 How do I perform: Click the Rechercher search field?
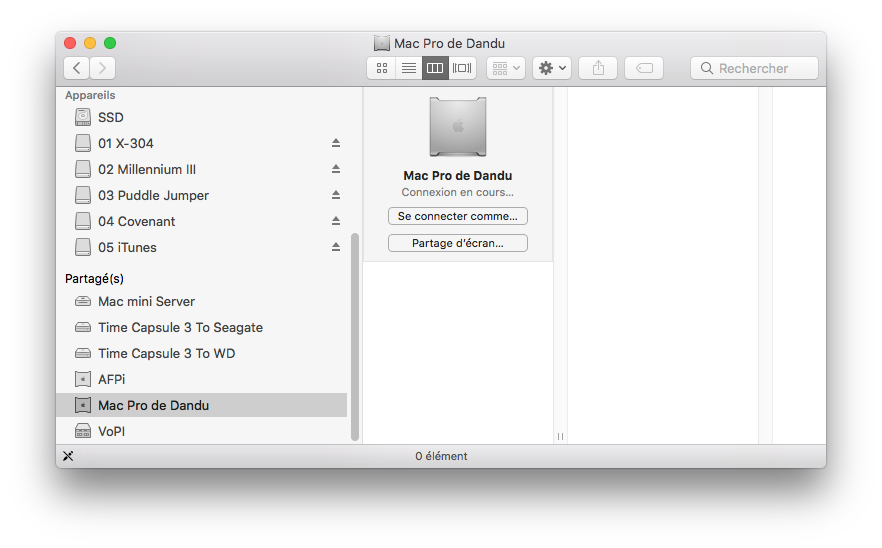coord(754,68)
